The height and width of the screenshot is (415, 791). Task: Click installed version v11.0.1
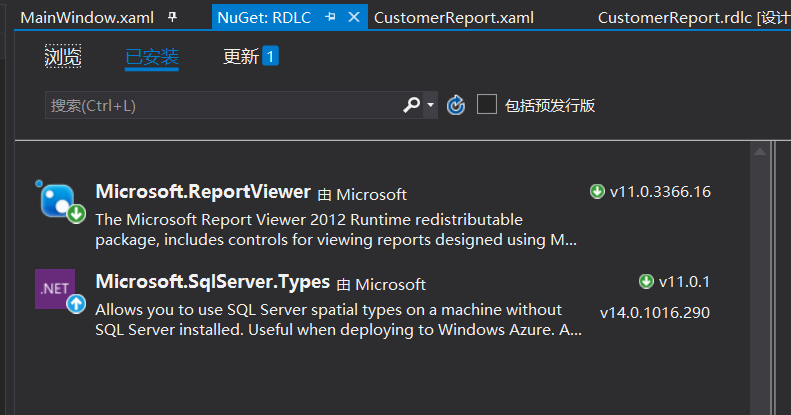point(684,281)
